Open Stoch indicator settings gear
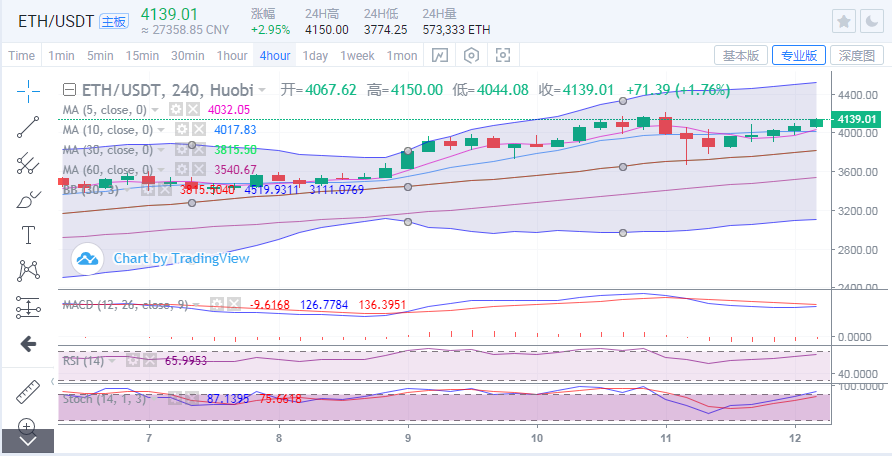This screenshot has height=456, width=892. point(175,399)
